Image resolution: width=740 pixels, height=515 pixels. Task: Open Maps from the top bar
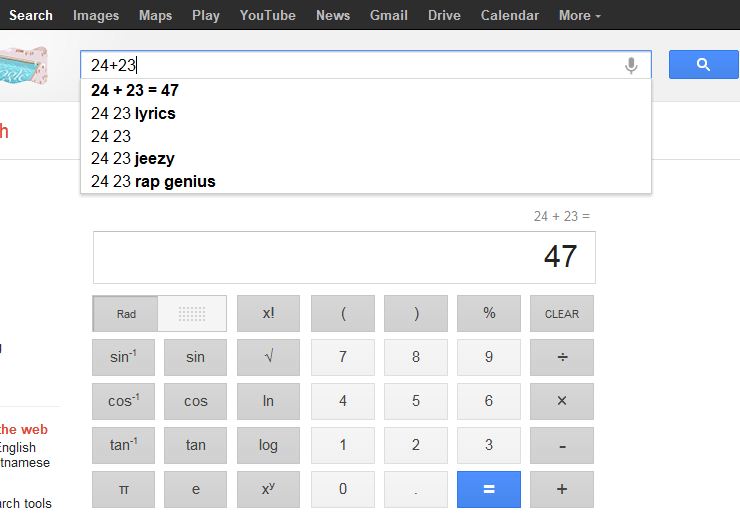(x=155, y=15)
